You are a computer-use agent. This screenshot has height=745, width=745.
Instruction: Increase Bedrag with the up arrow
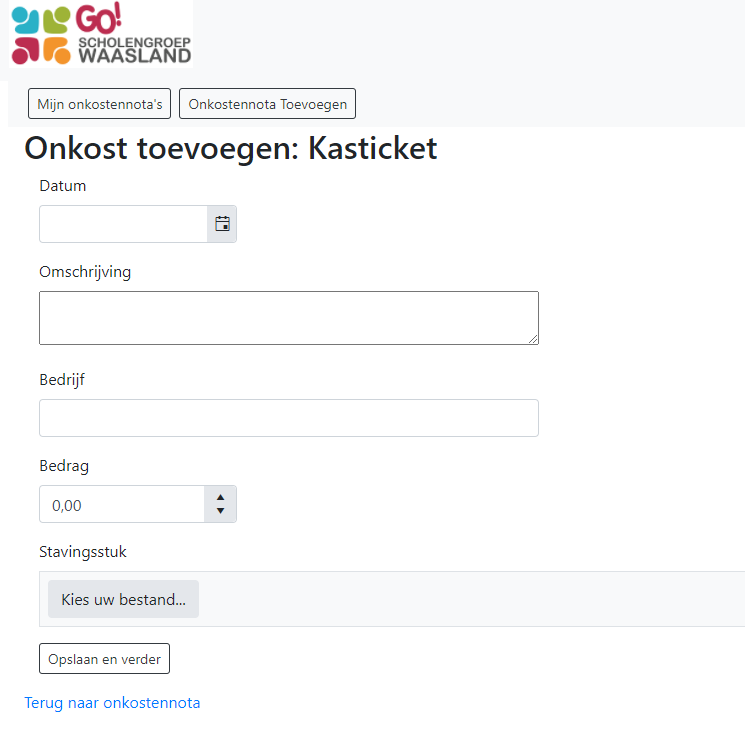[x=220, y=497]
